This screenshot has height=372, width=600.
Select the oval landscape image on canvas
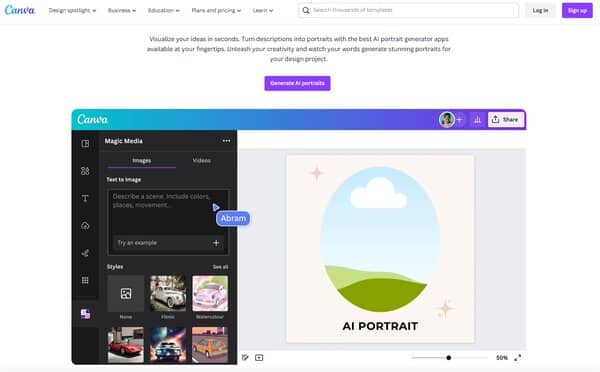(380, 239)
